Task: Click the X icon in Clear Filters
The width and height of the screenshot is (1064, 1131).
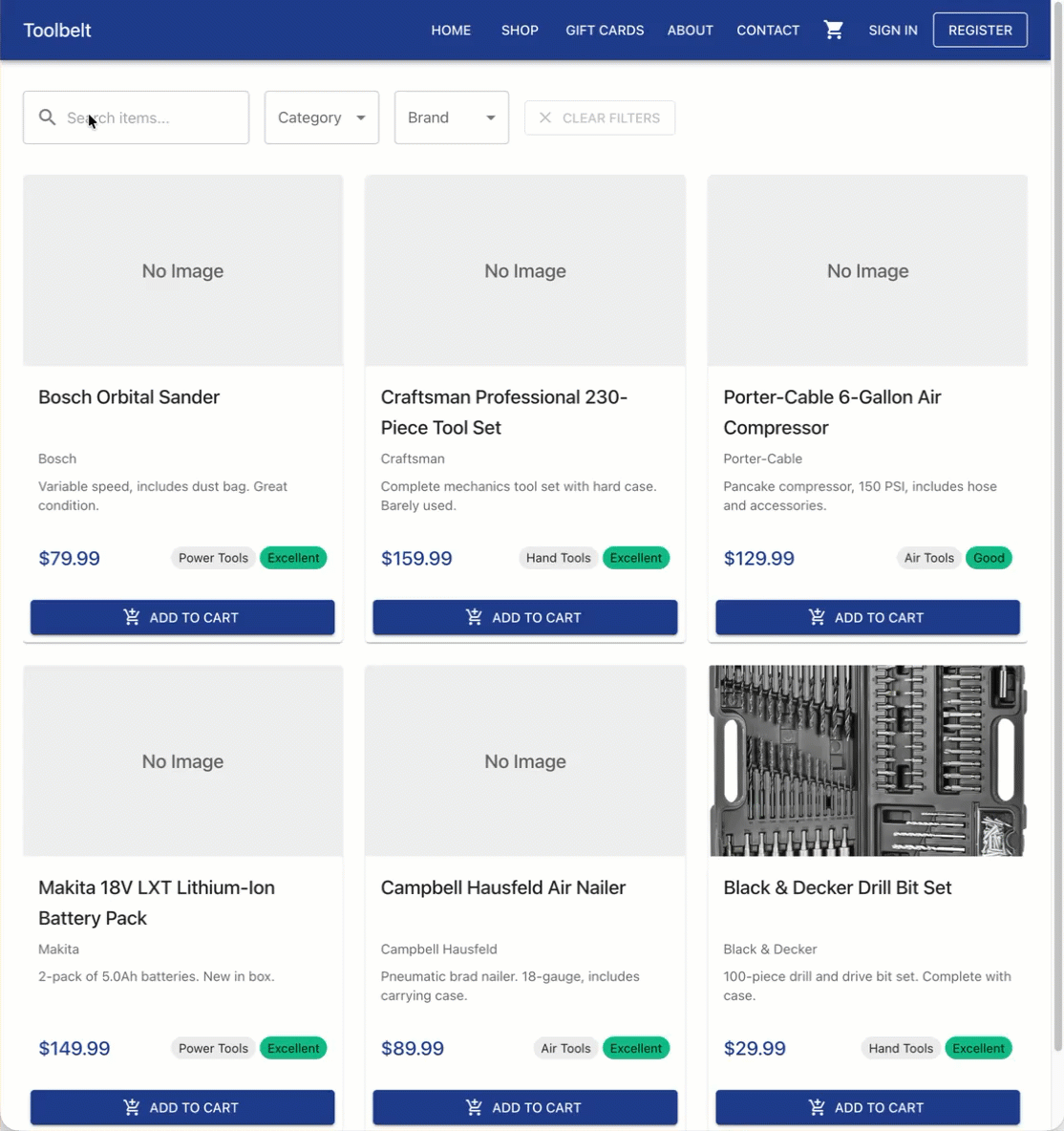Action: click(545, 117)
